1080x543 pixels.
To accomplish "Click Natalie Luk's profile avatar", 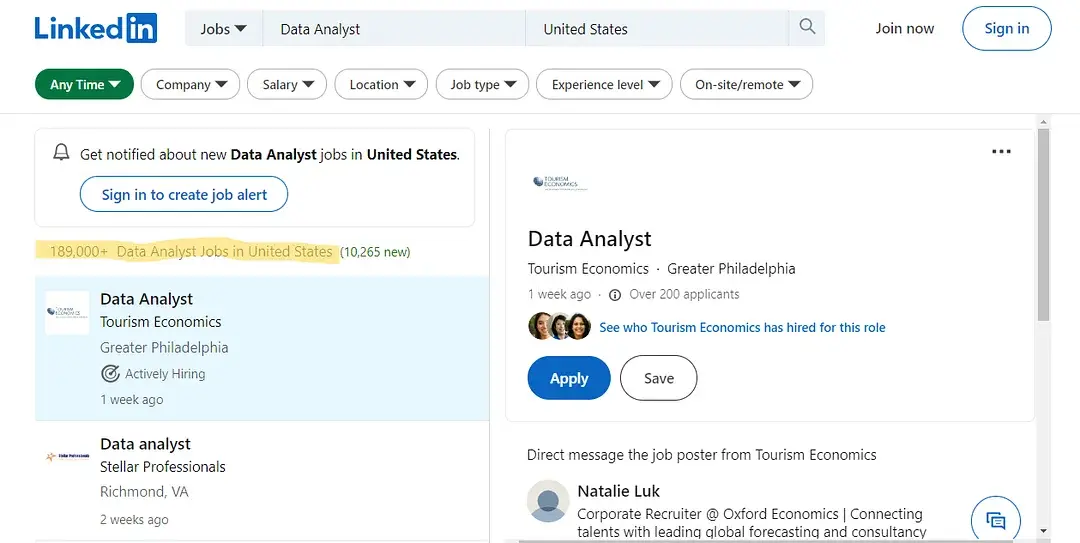I will tap(548, 501).
